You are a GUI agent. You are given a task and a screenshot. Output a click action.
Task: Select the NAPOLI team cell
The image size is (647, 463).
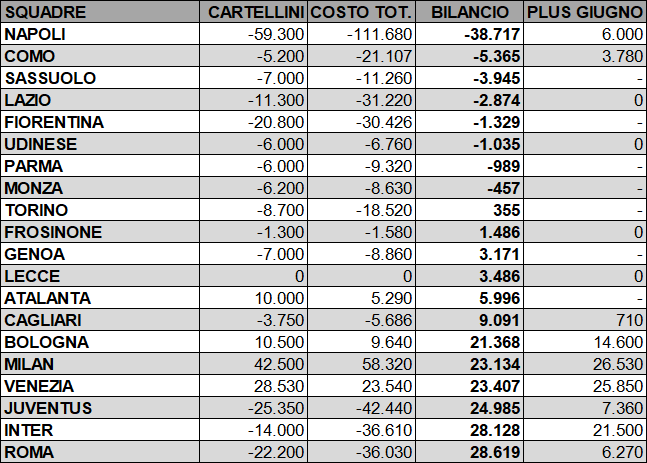(100, 34)
